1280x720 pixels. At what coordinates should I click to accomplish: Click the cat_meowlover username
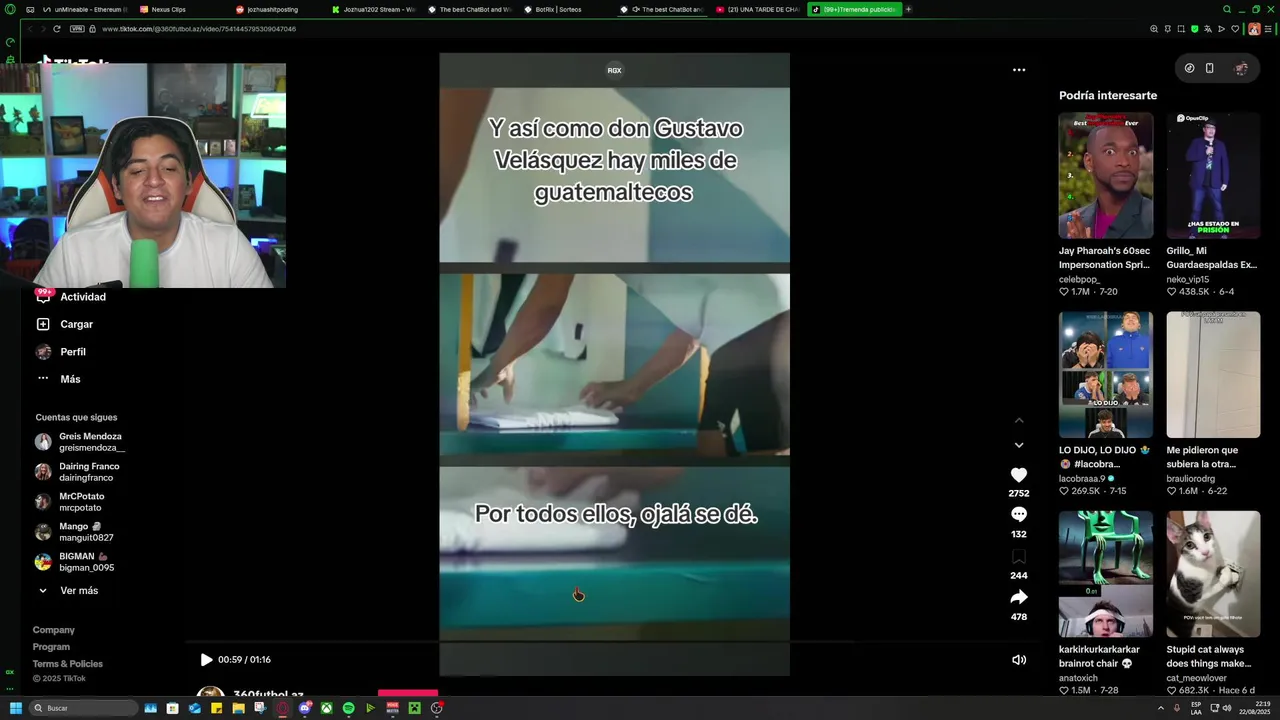tap(1198, 678)
